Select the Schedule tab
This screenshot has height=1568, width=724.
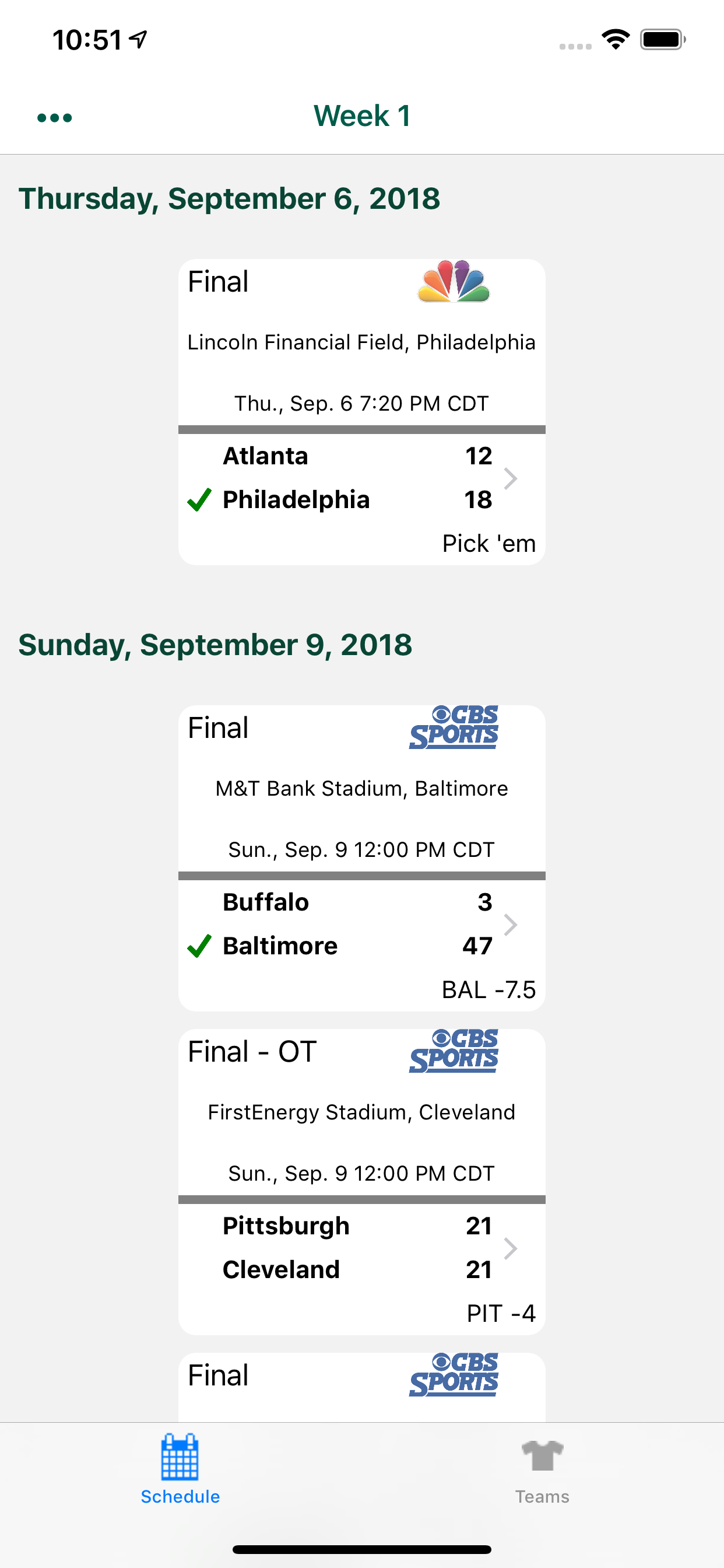(180, 1479)
